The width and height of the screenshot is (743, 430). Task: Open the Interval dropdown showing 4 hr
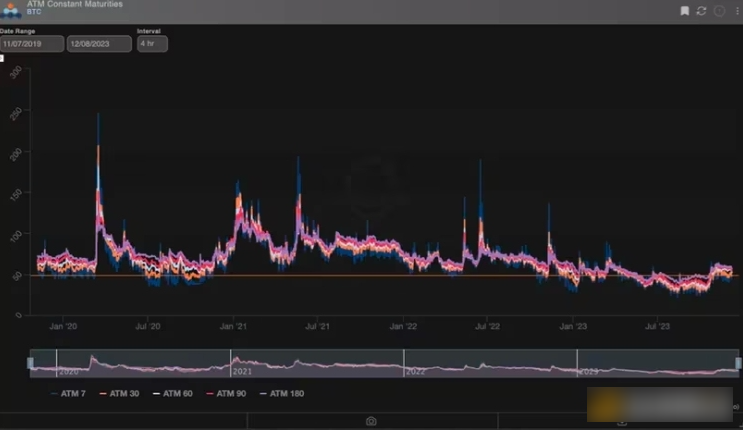tap(152, 44)
